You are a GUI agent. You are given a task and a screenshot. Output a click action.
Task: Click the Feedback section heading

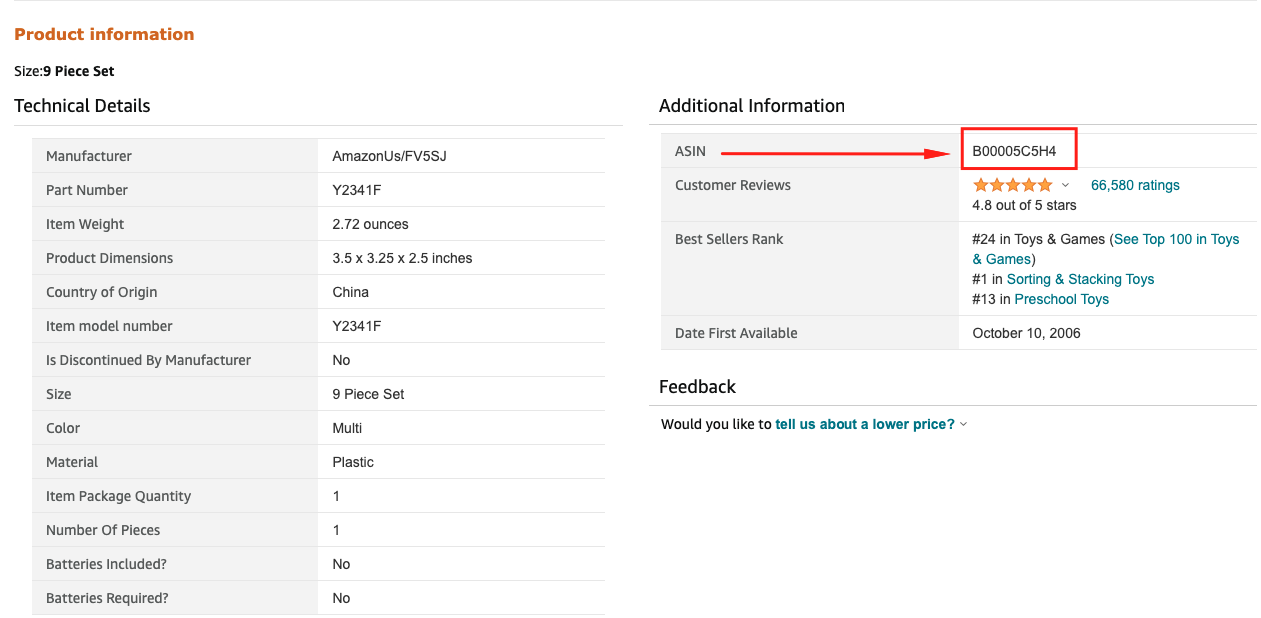coord(696,387)
